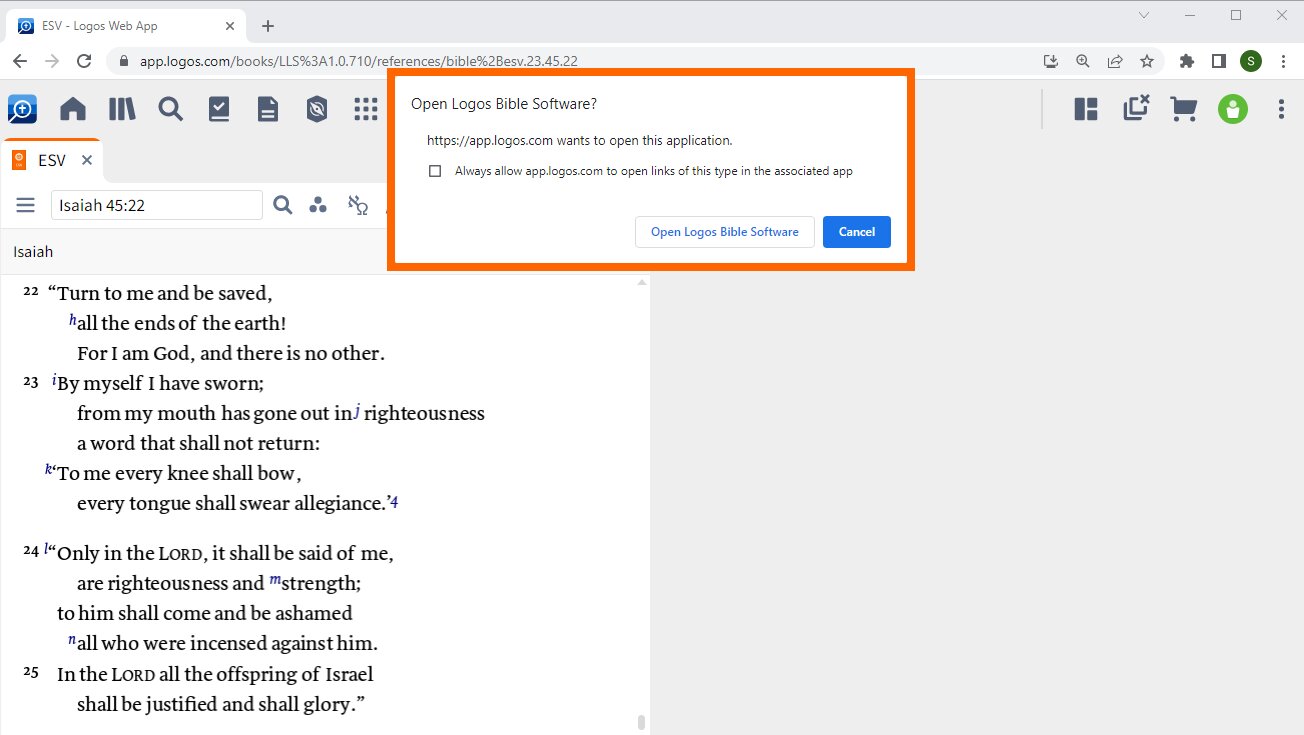
Task: Open the Factbook compass shield icon
Action: [317, 109]
